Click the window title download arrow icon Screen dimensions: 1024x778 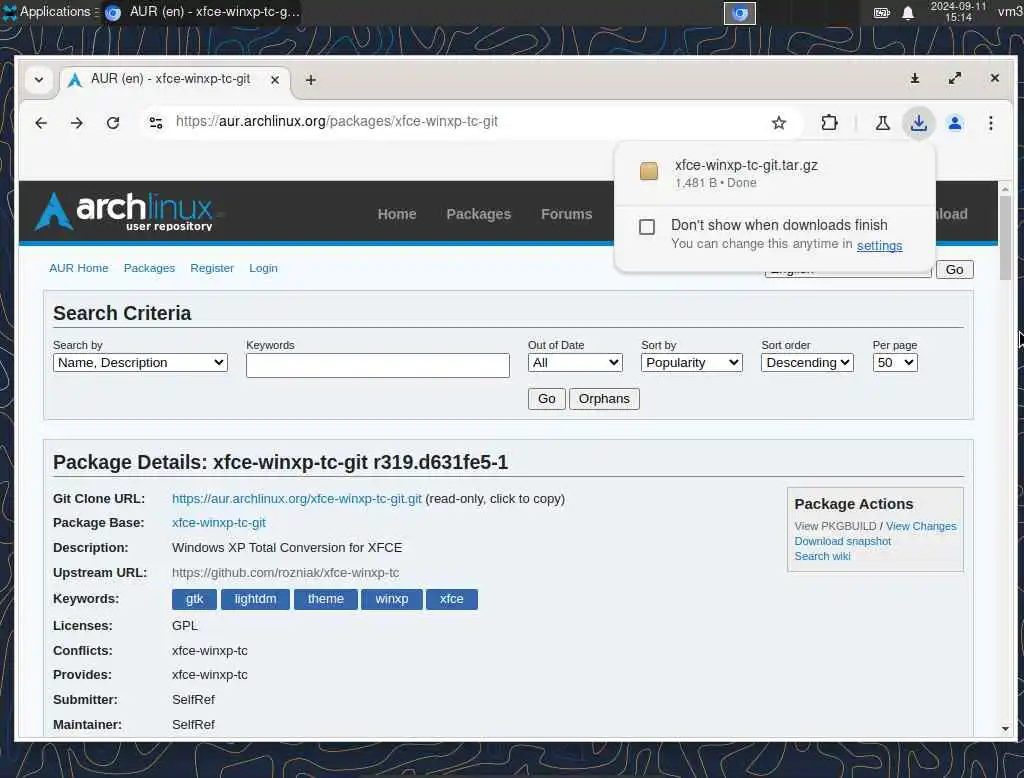click(915, 78)
